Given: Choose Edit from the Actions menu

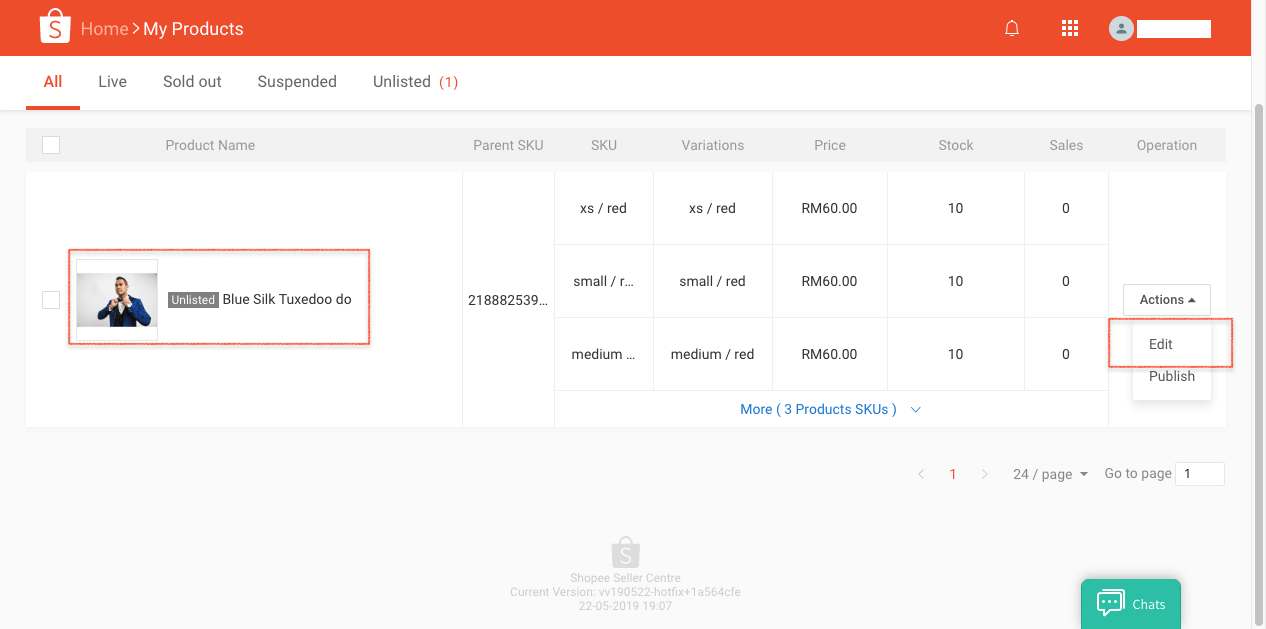Looking at the screenshot, I should [x=1161, y=344].
